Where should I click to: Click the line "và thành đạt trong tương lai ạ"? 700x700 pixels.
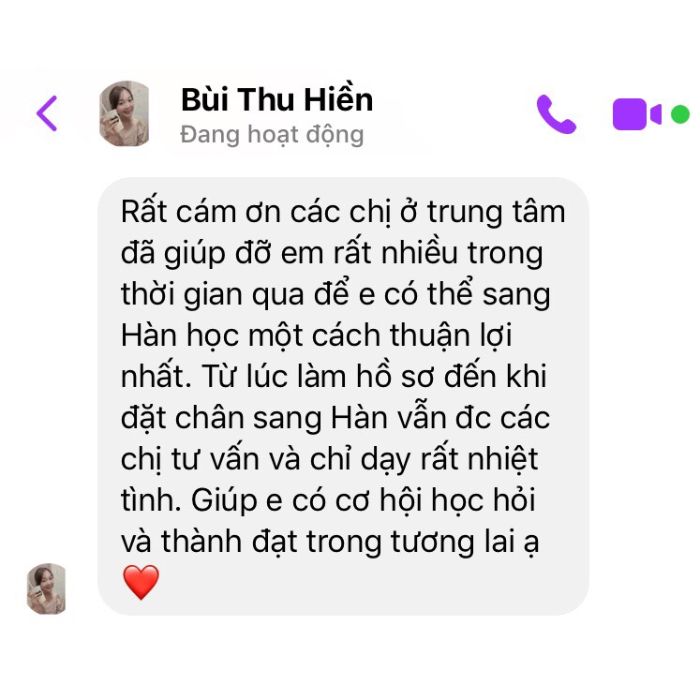330,542
